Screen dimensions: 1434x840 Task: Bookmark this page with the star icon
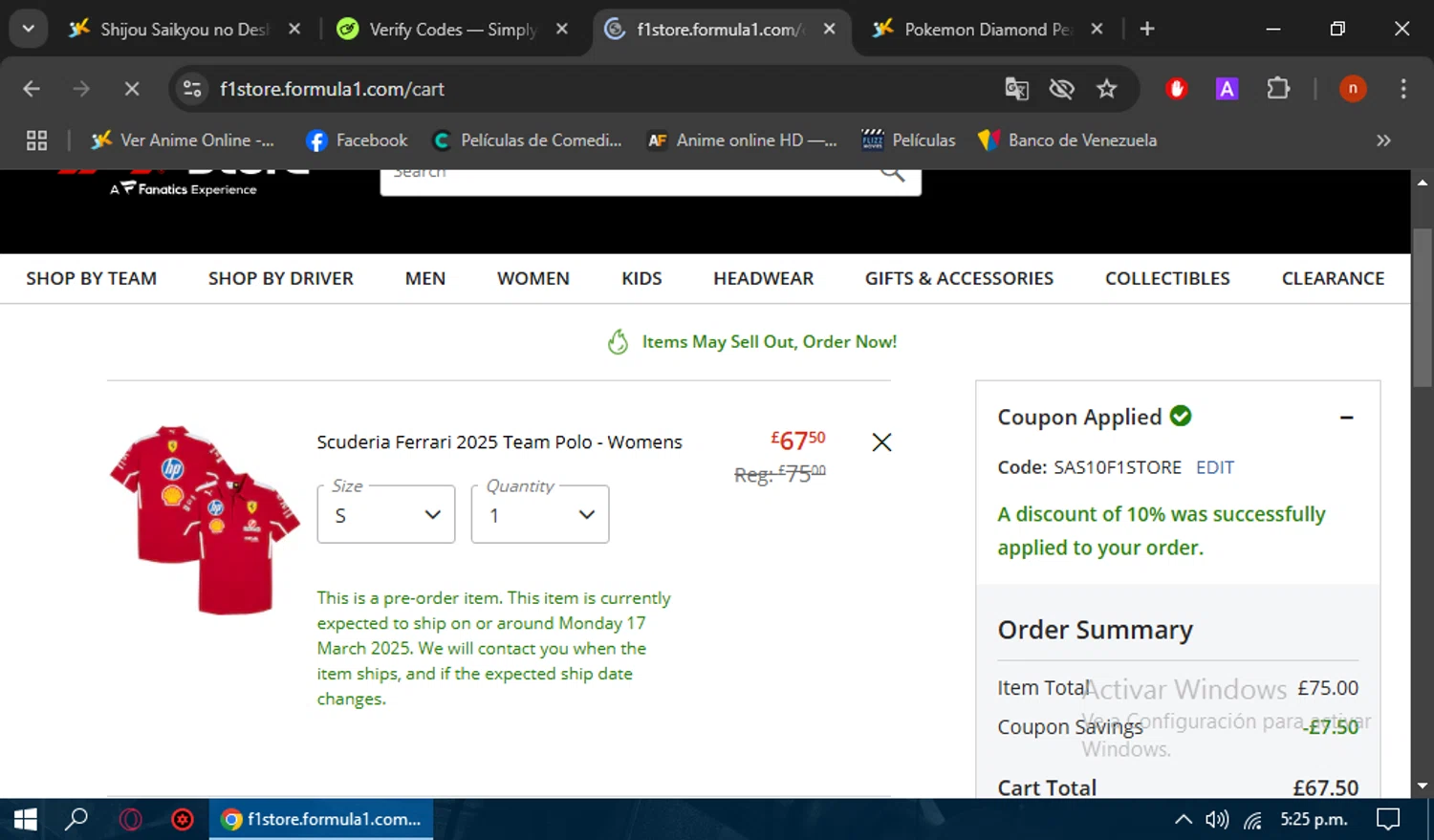[1106, 89]
